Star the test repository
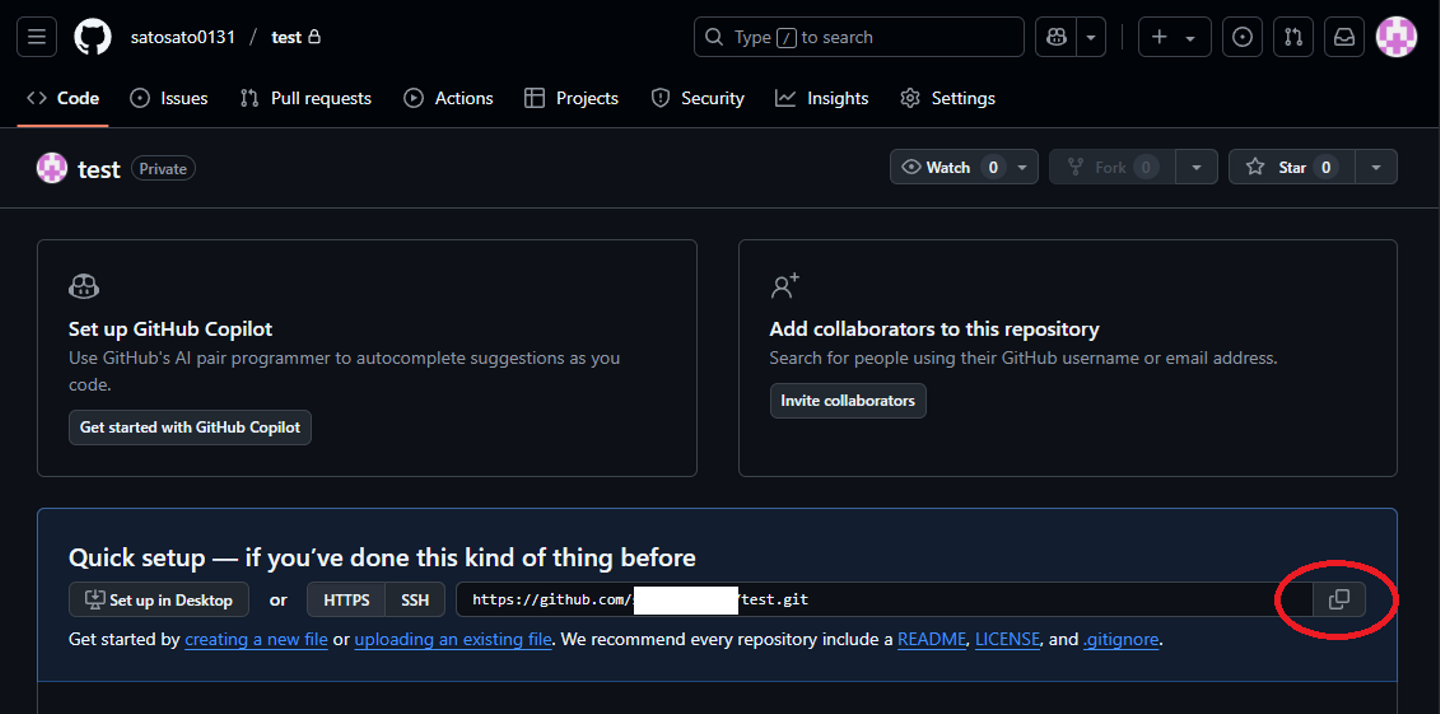Screen dimensions: 1440x714 pyautogui.click(x=1292, y=167)
